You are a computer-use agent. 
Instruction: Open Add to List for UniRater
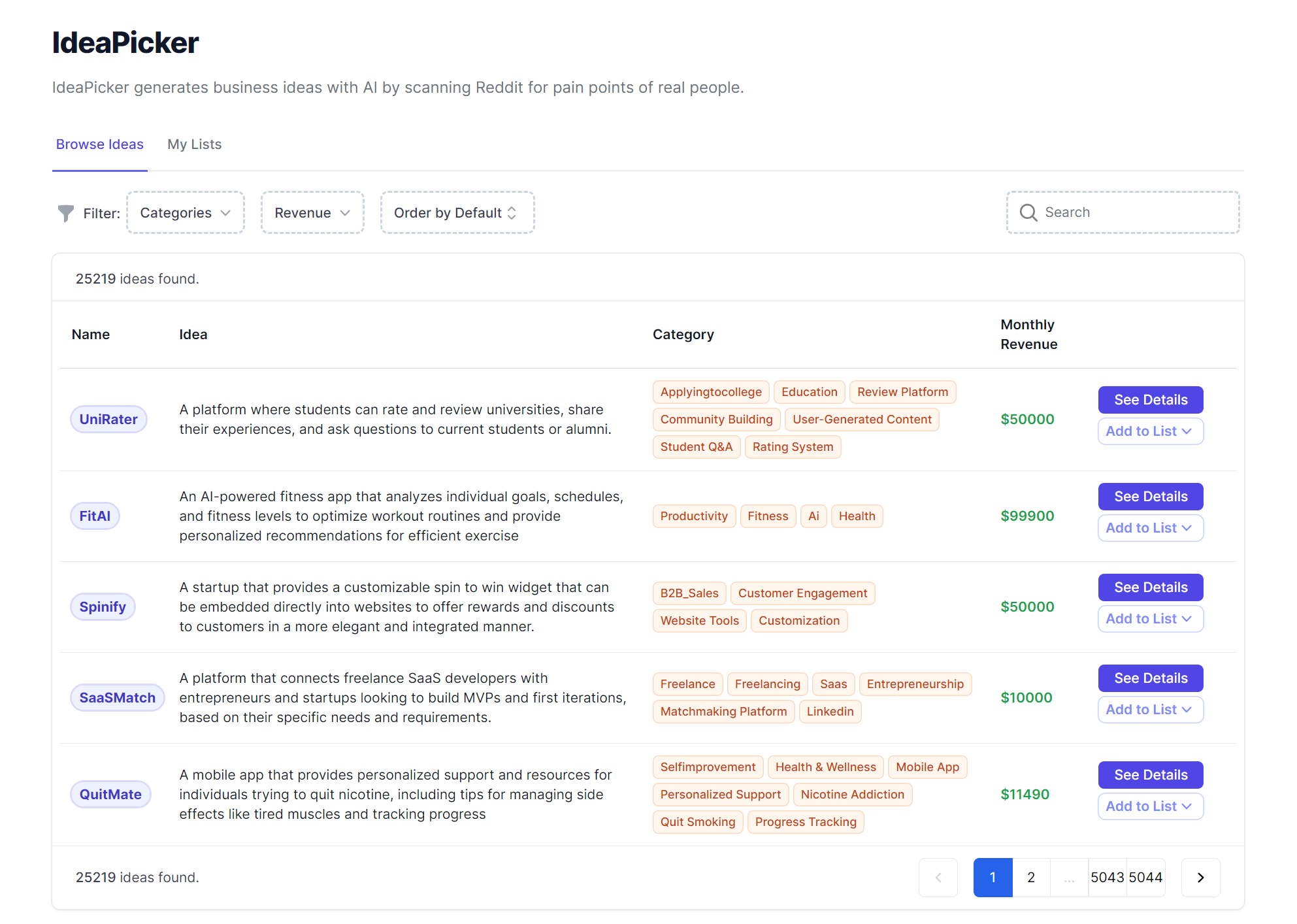[1150, 431]
